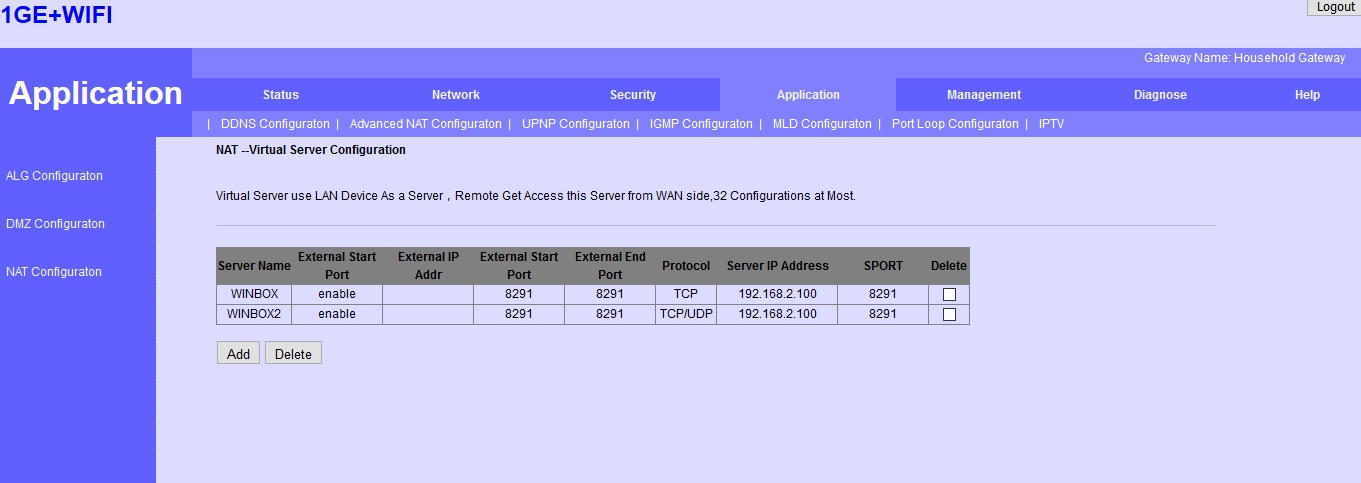Viewport: 1361px width, 483px height.
Task: Open DMZ Configuration in sidebar
Action: tap(55, 224)
